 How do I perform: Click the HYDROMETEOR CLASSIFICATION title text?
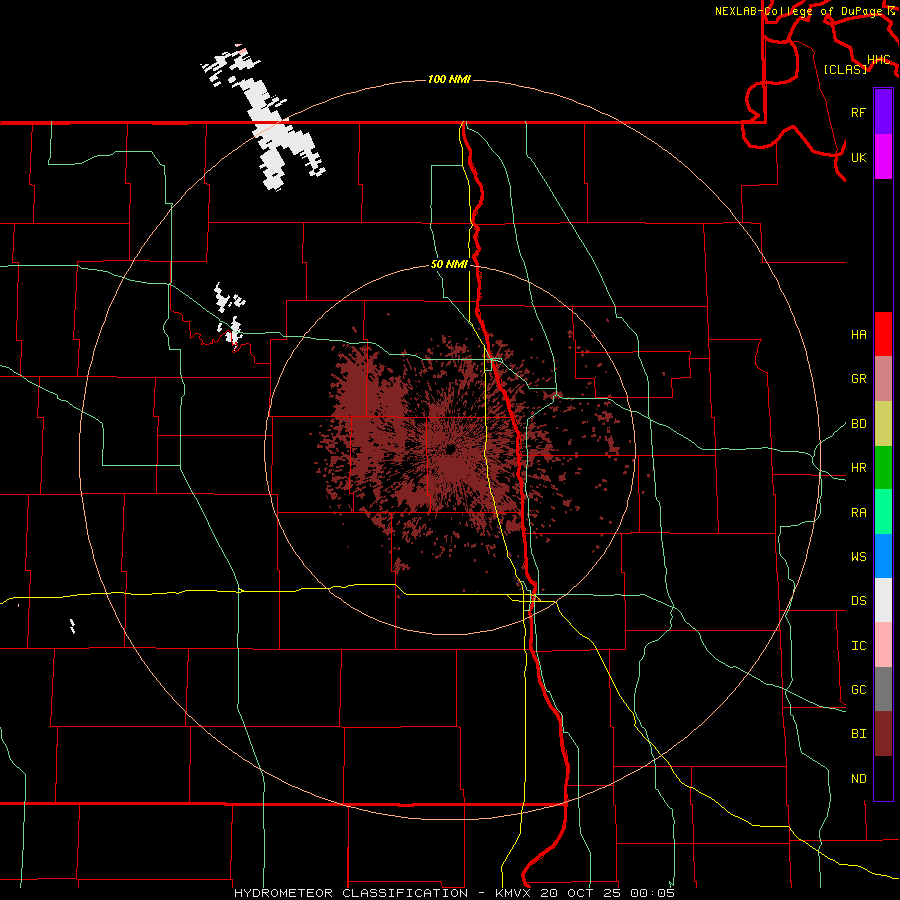click(350, 893)
